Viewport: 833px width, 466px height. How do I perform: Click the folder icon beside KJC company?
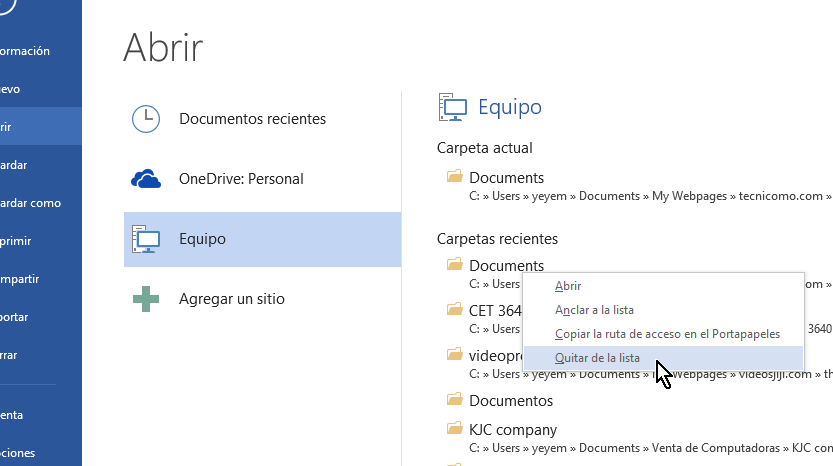(455, 428)
